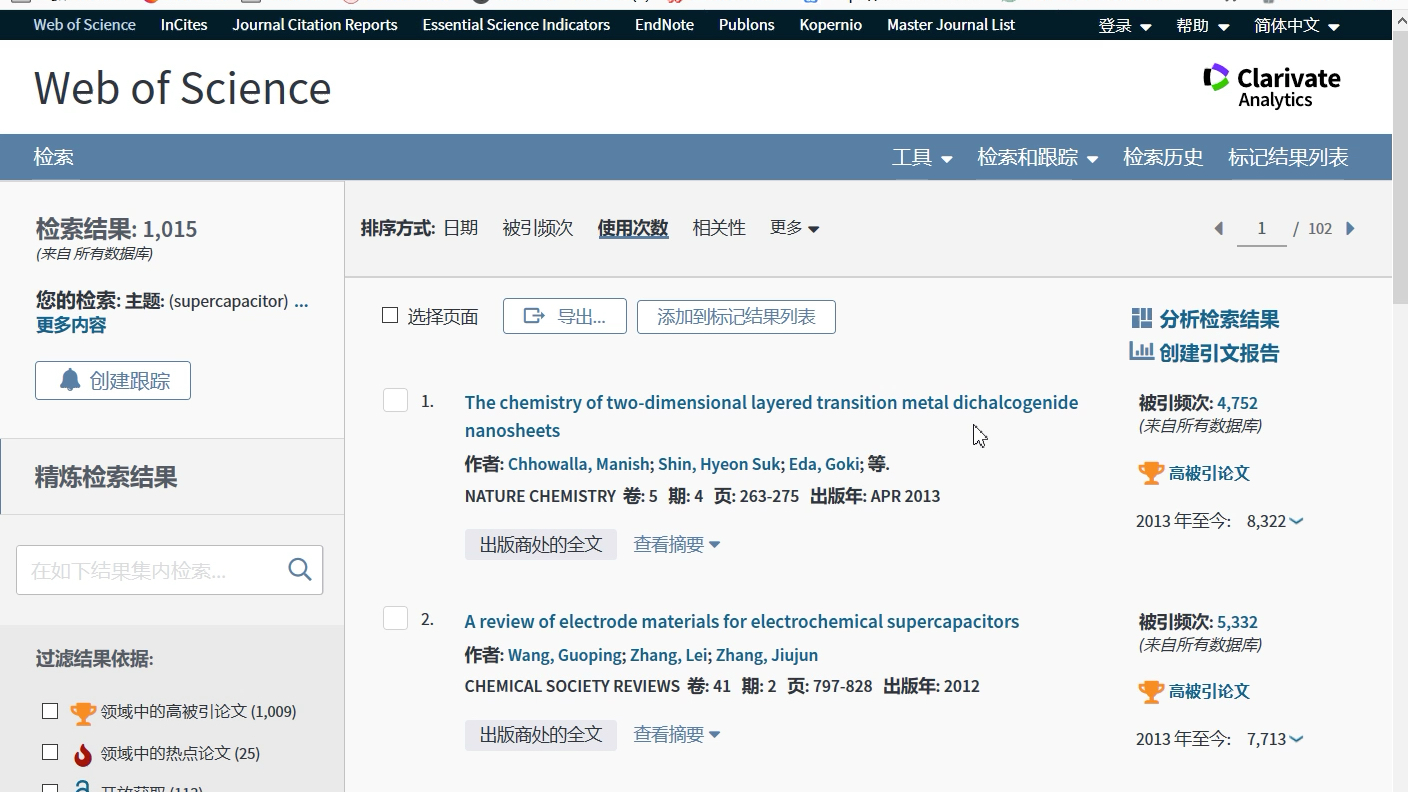Open the electrode materials review paper title
This screenshot has width=1408, height=792.
742,621
